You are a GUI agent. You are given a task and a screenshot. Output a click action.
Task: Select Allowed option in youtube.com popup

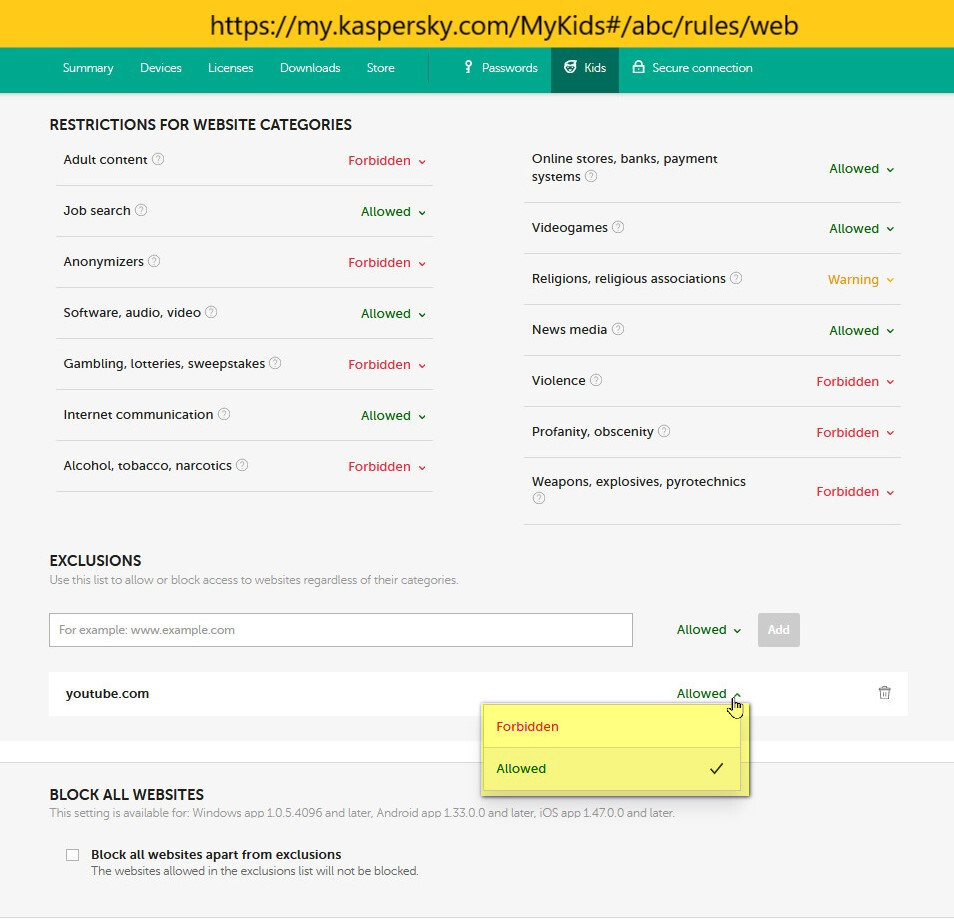point(611,769)
